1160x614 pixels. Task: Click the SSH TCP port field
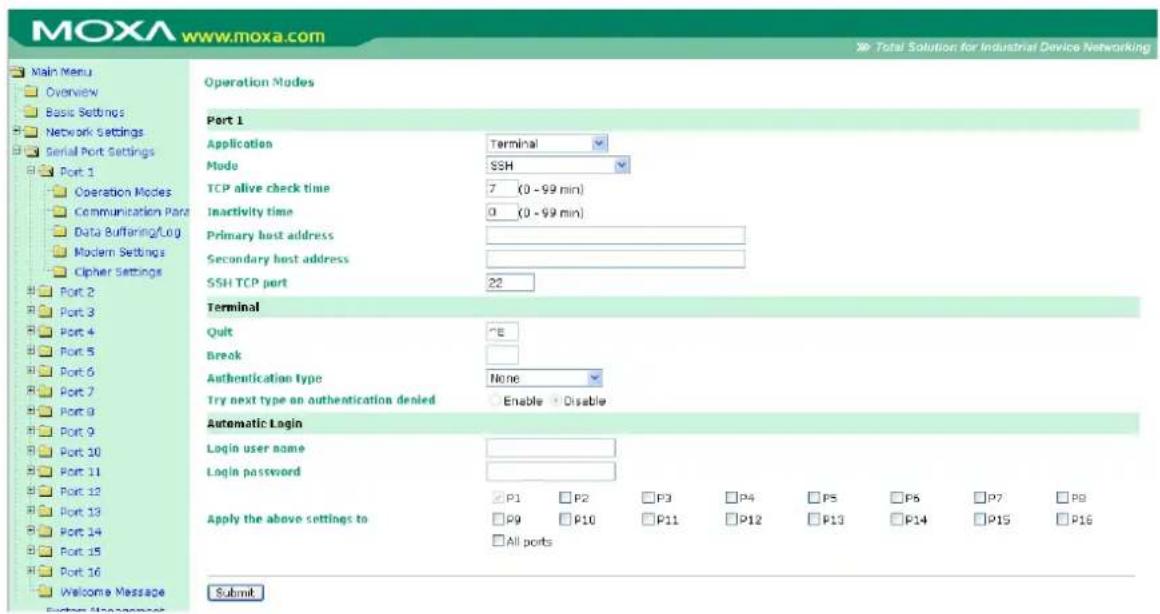tap(510, 283)
